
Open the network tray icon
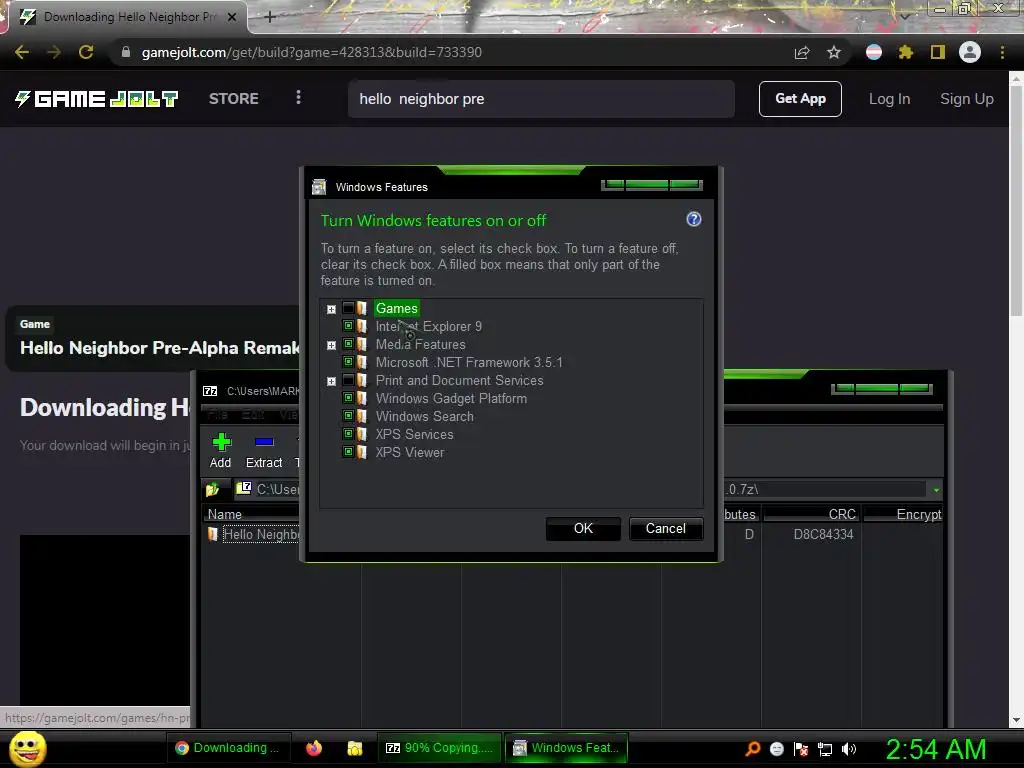[x=825, y=749]
